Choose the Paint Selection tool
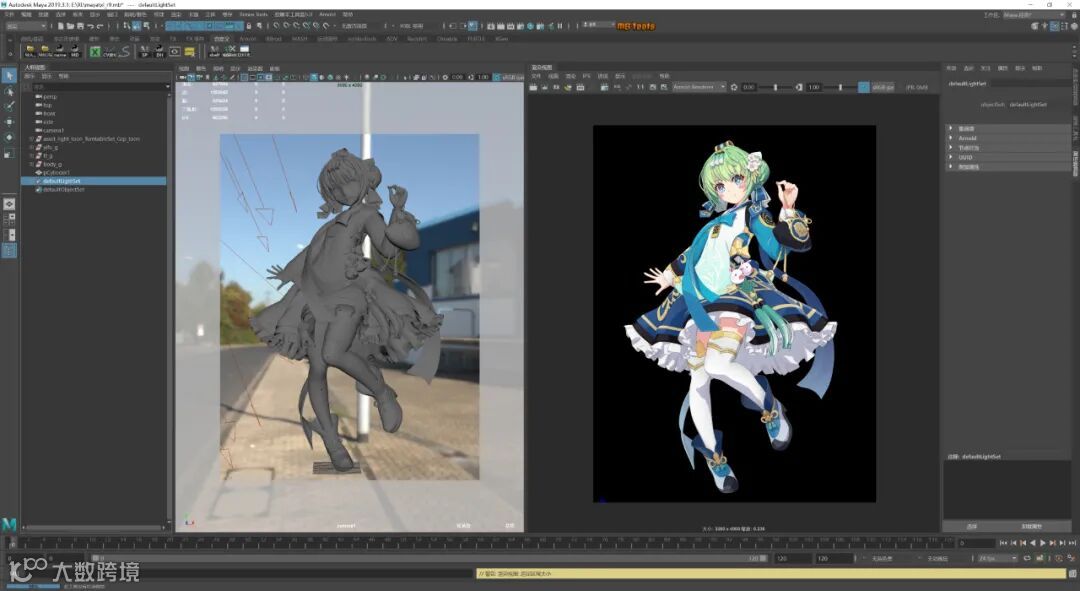Viewport: 1080px width, 591px height. tap(9, 106)
